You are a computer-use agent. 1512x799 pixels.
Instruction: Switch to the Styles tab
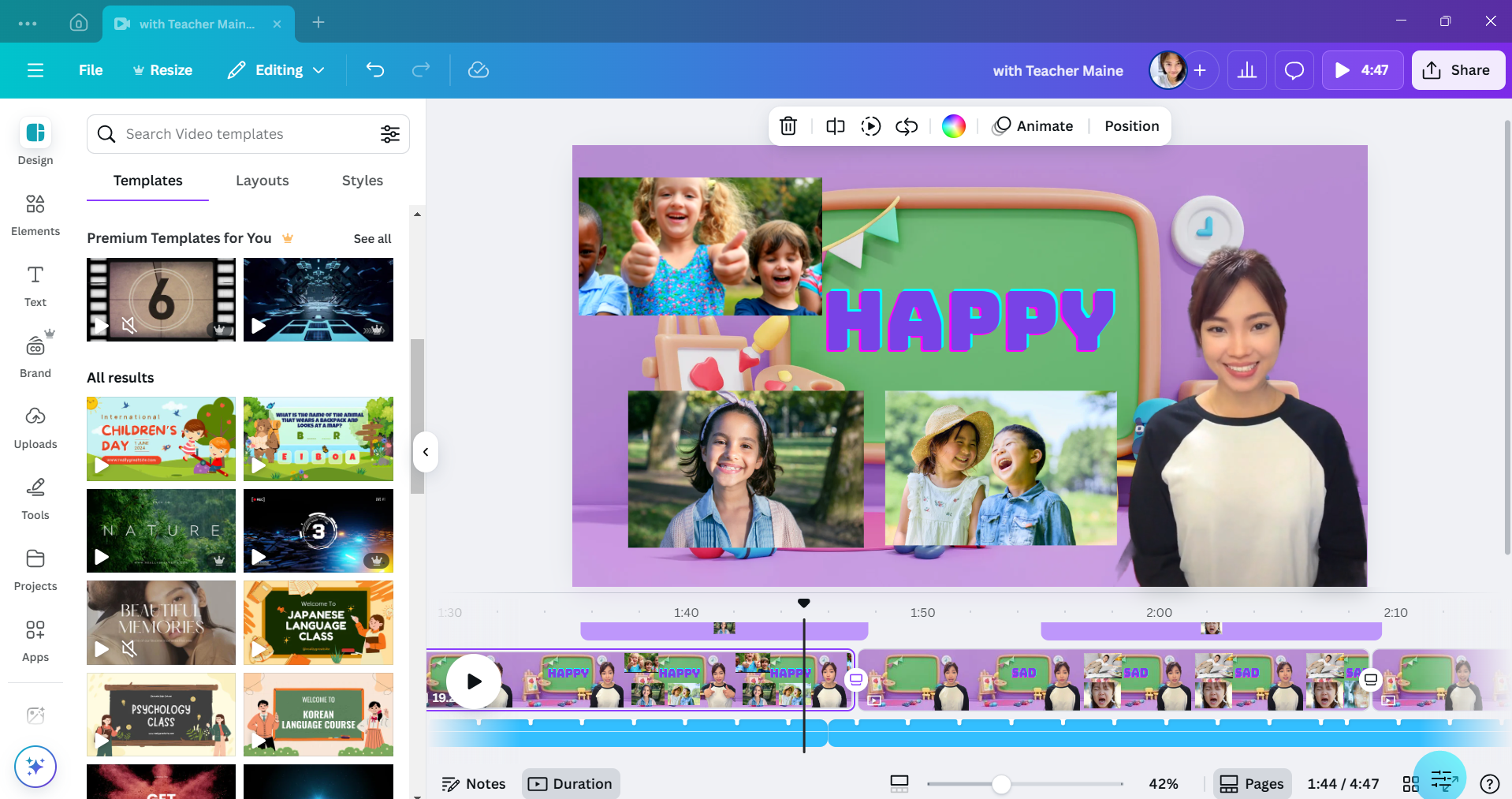point(363,181)
